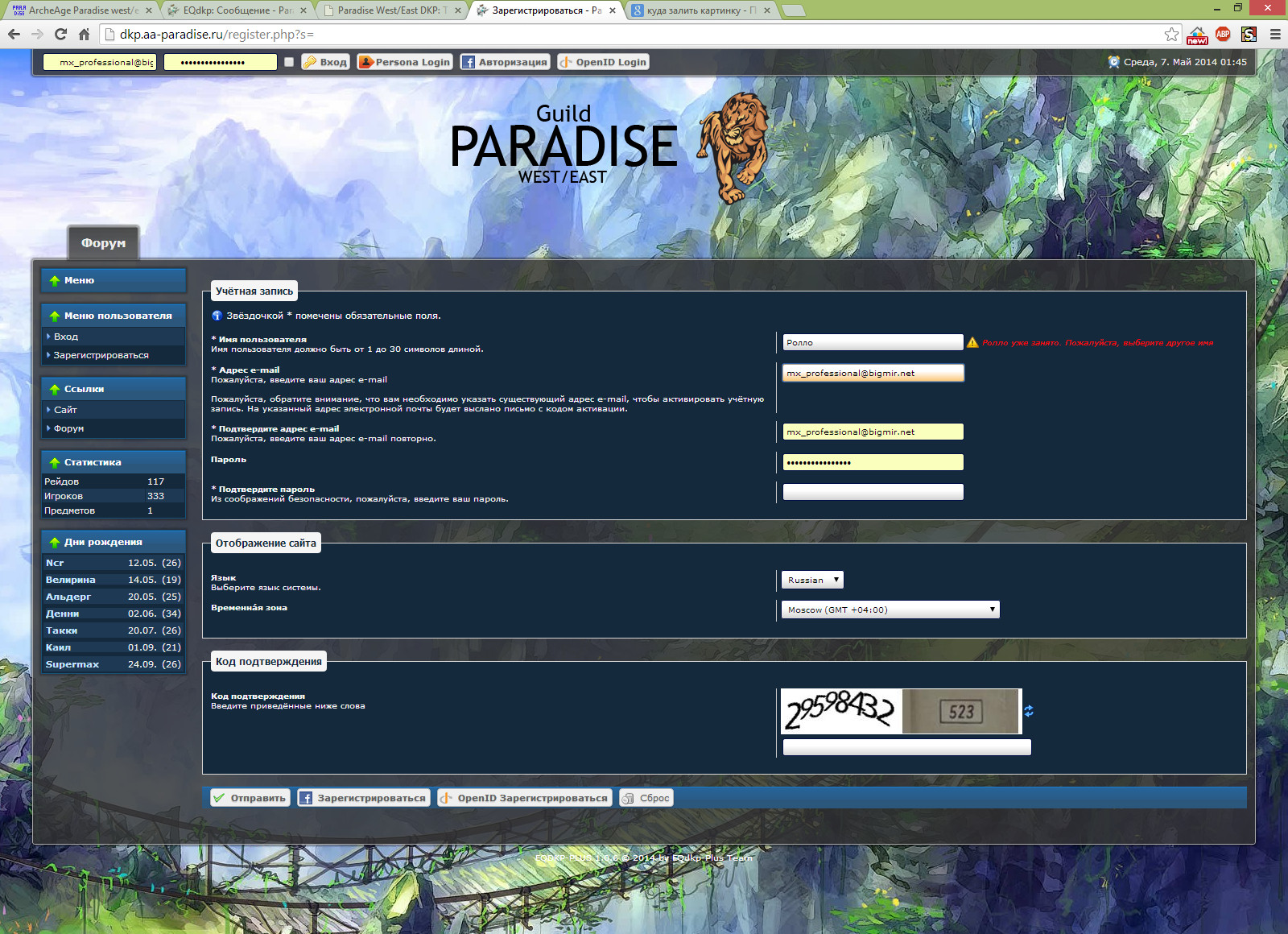Screen dimensions: 1288x934
Task: Click the captcha image
Action: [901, 711]
